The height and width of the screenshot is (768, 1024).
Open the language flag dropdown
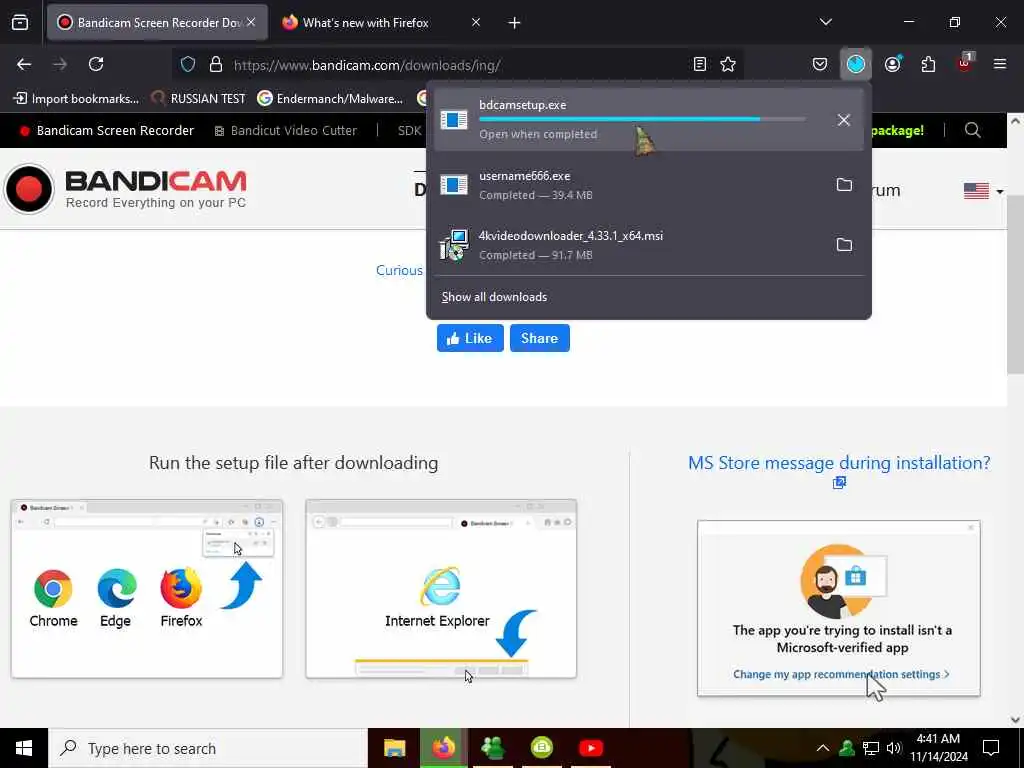[x=983, y=191]
